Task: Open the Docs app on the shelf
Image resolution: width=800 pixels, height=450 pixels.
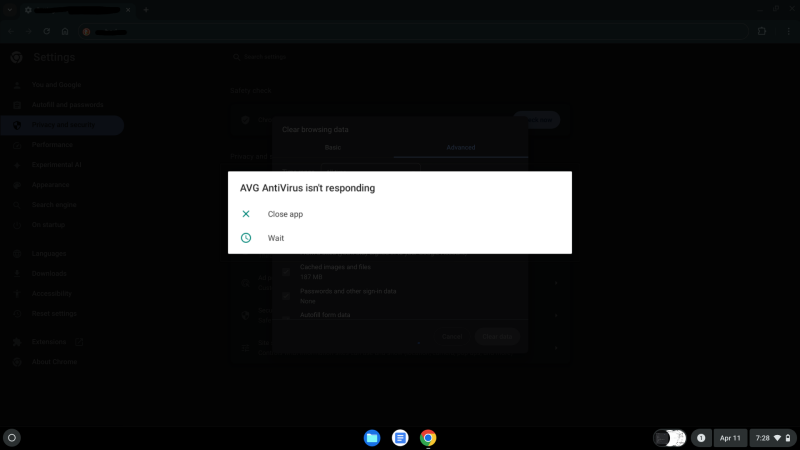Action: [x=400, y=438]
